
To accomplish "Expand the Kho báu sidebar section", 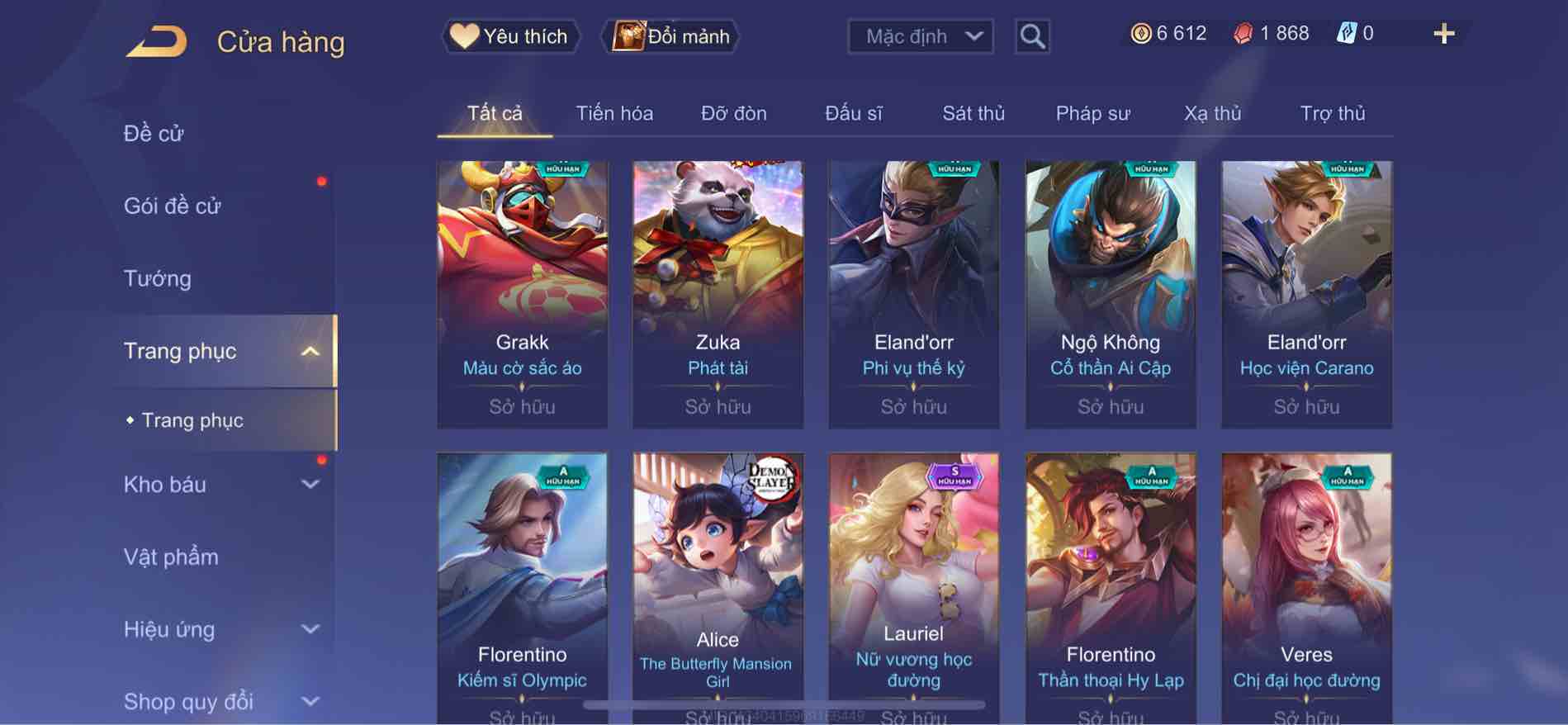I will 310,485.
